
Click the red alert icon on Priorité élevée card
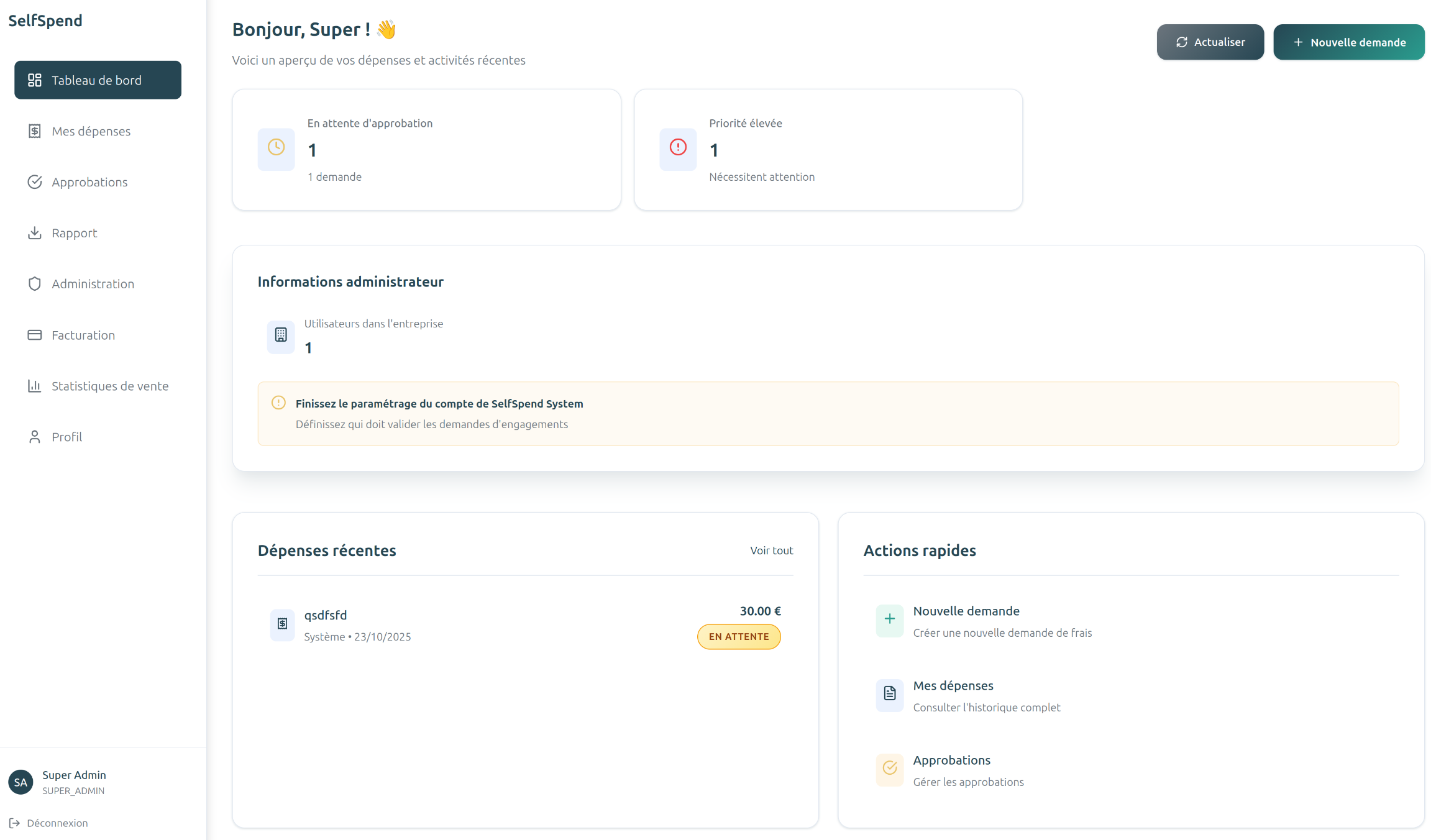click(678, 149)
